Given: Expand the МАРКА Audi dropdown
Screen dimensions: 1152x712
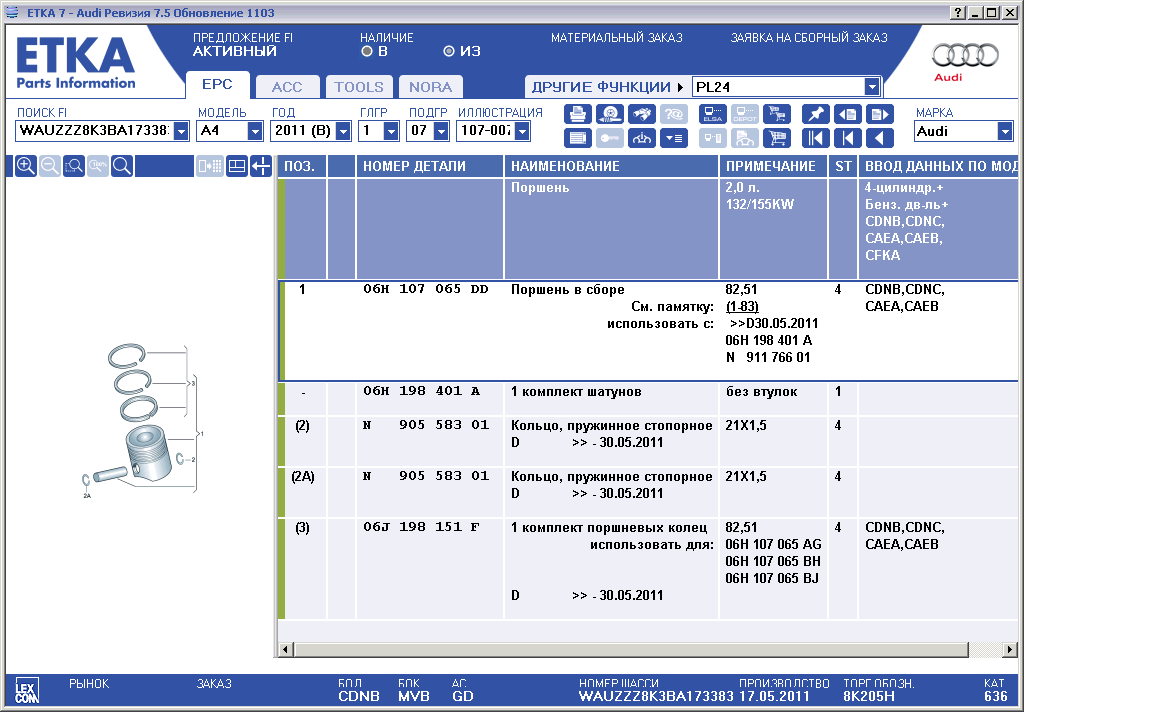Looking at the screenshot, I should [x=1005, y=132].
